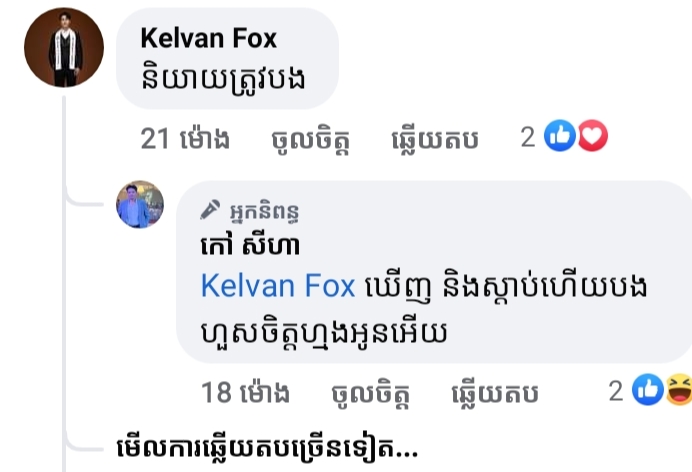Click the អ្នកនិពន្ធ author label
Screen dimensions: 692x472
pyautogui.click(x=264, y=212)
